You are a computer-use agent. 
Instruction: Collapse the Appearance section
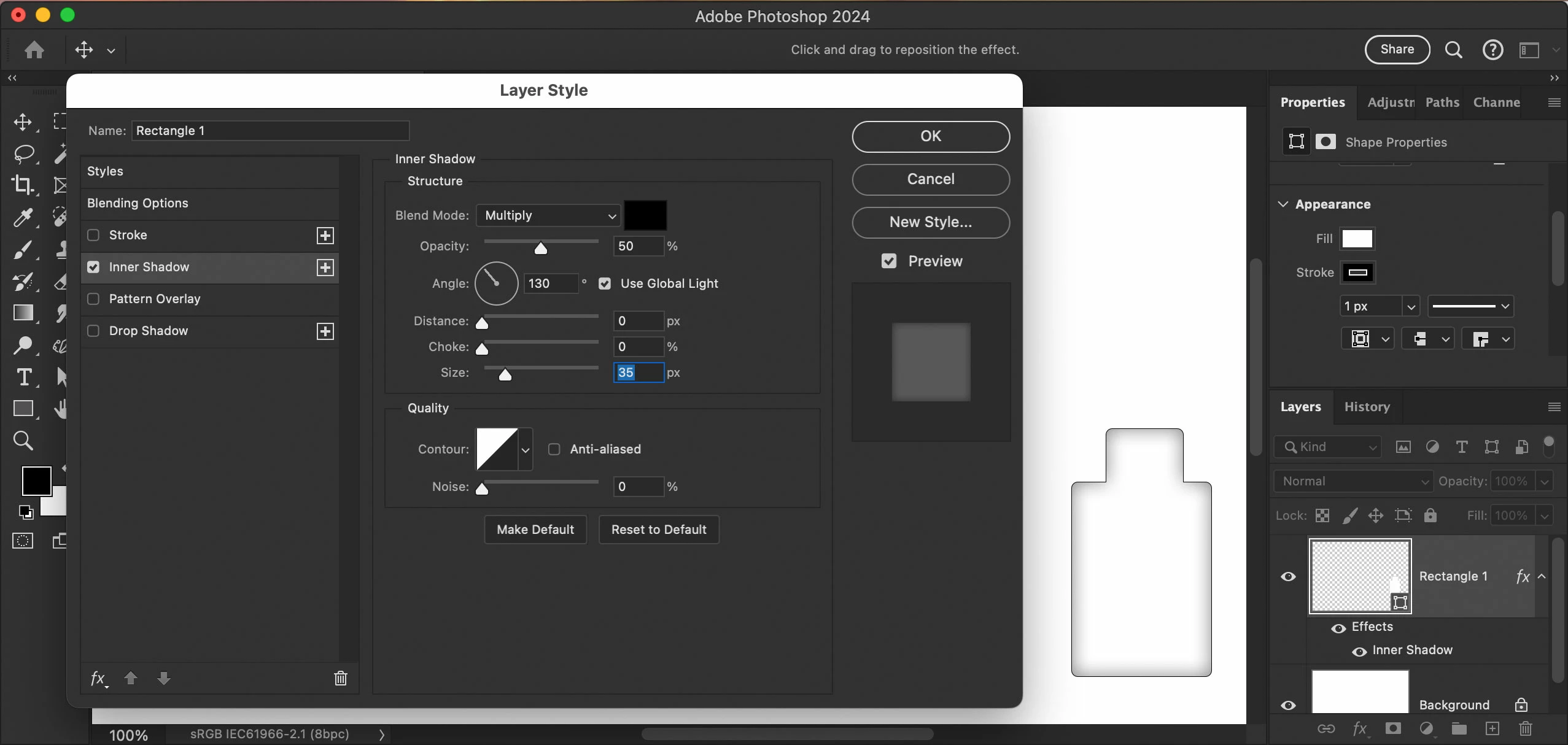tap(1283, 204)
